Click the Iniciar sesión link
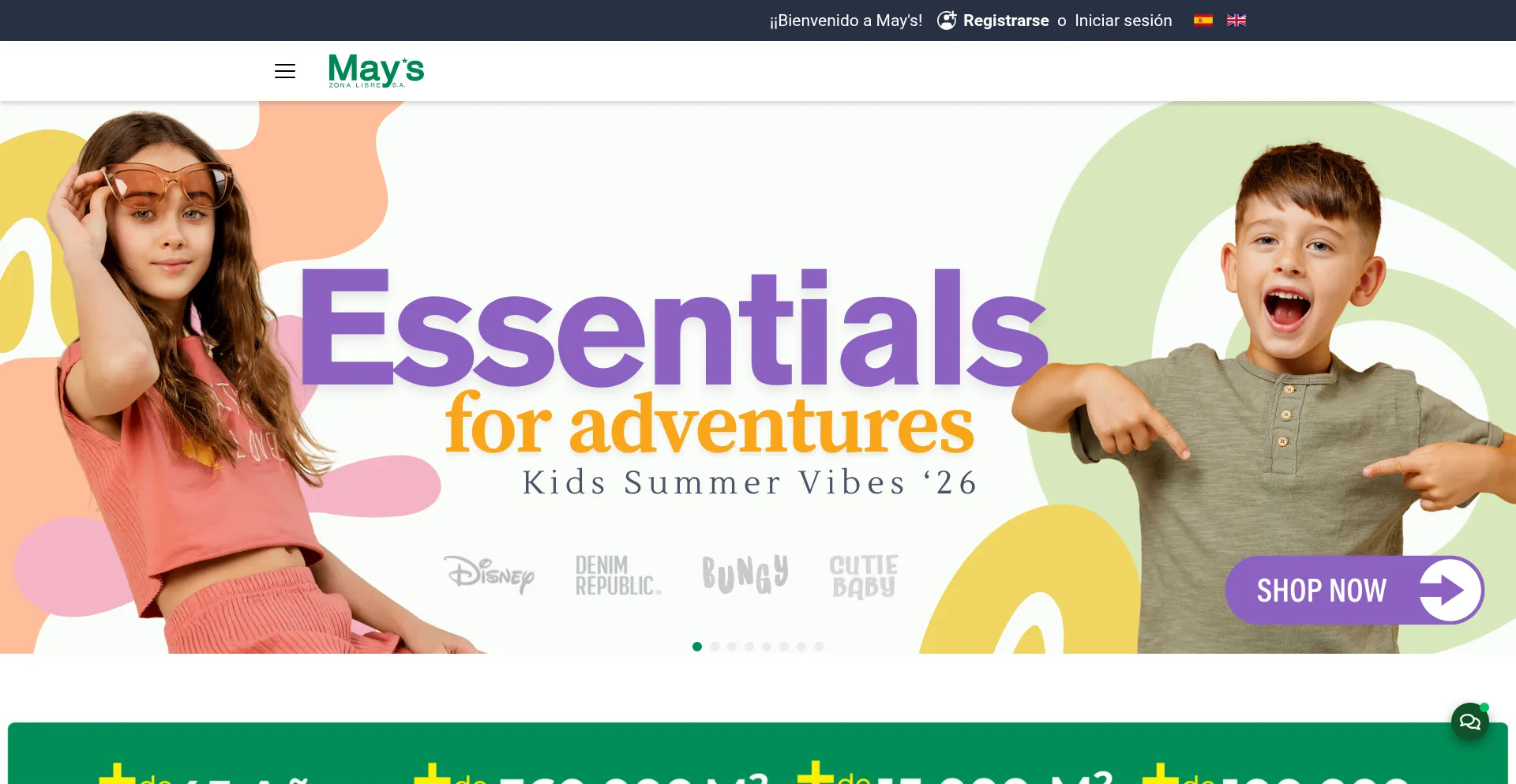Image resolution: width=1516 pixels, height=784 pixels. pyautogui.click(x=1123, y=21)
